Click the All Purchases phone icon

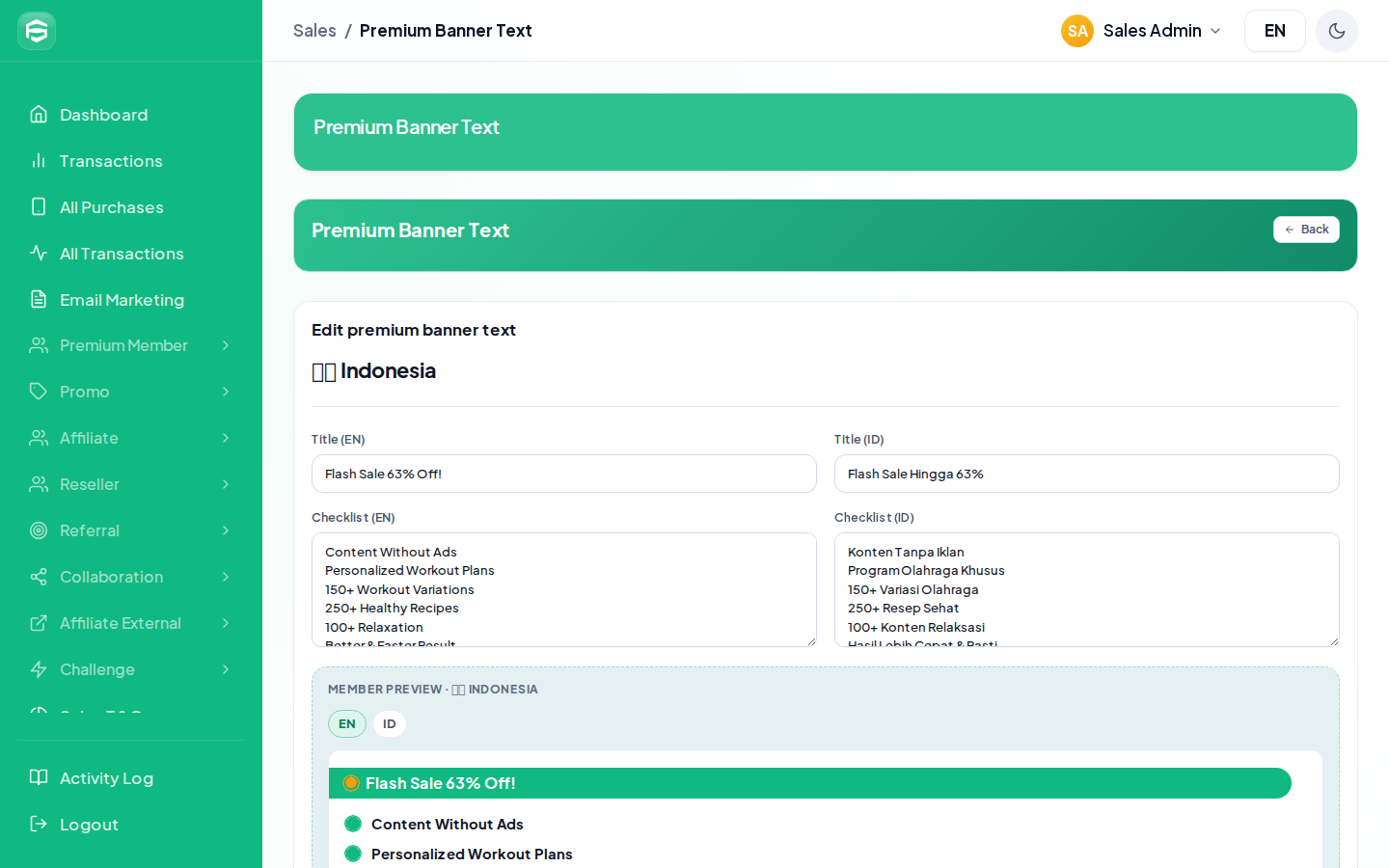39,207
